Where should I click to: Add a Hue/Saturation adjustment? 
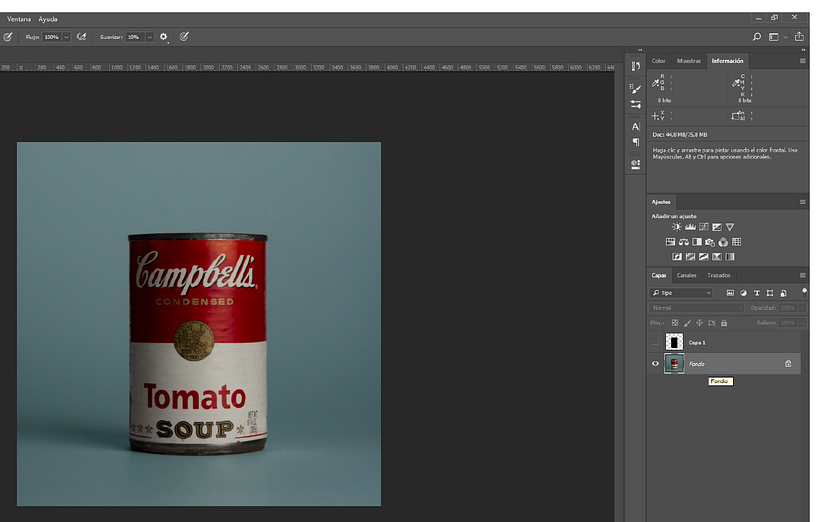(x=670, y=242)
